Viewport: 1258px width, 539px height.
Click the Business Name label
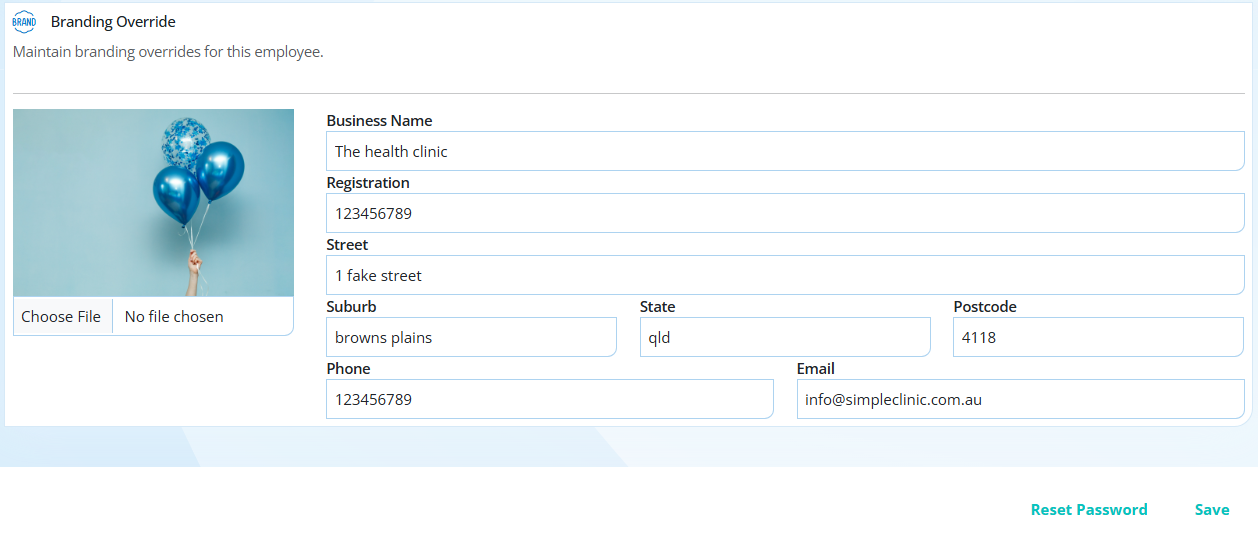(x=379, y=121)
